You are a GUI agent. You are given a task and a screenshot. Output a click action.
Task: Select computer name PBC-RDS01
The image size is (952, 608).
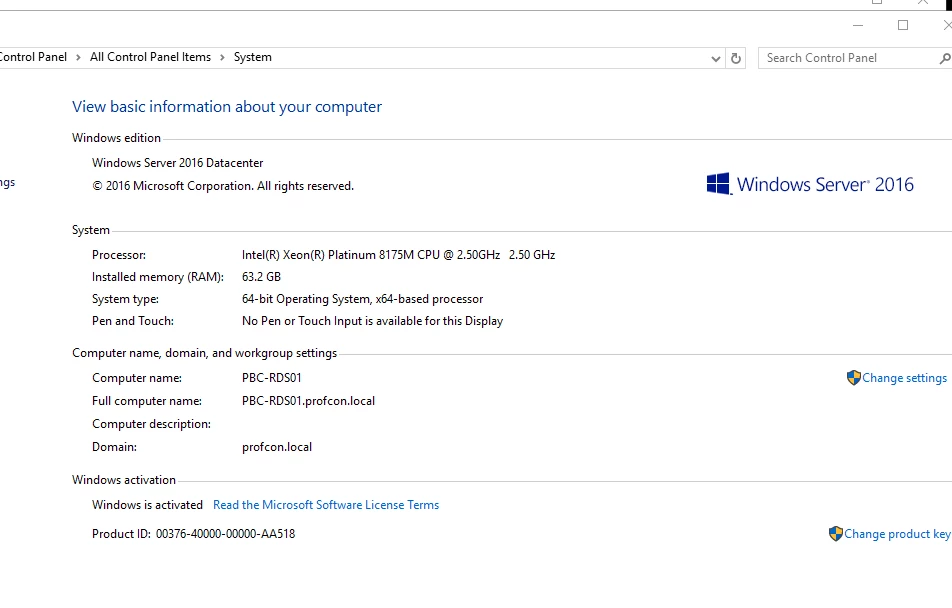tap(271, 378)
